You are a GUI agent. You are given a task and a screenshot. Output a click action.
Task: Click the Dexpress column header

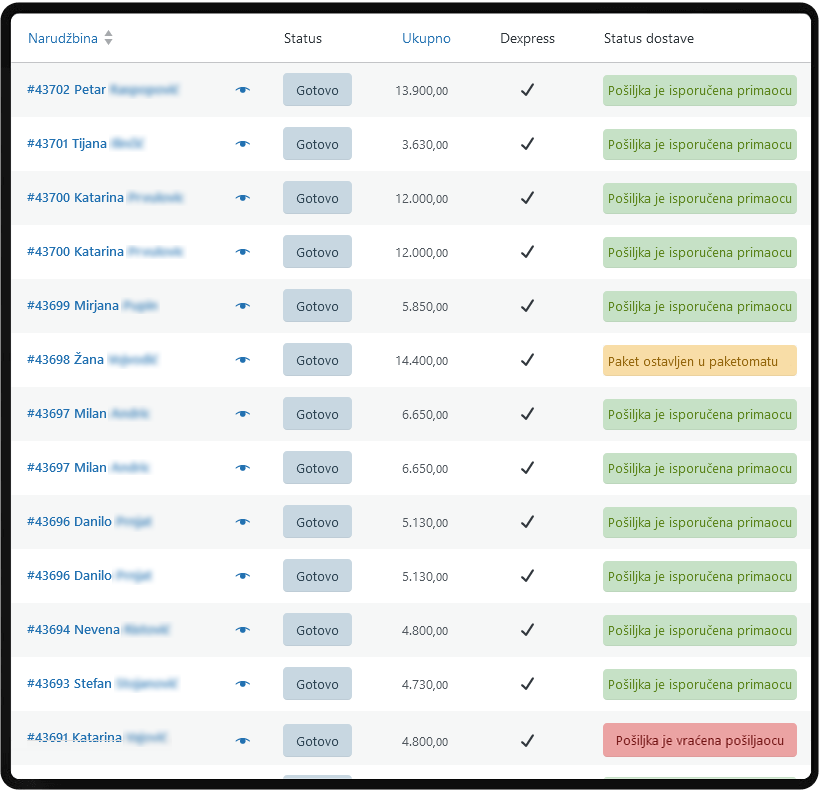tap(527, 38)
